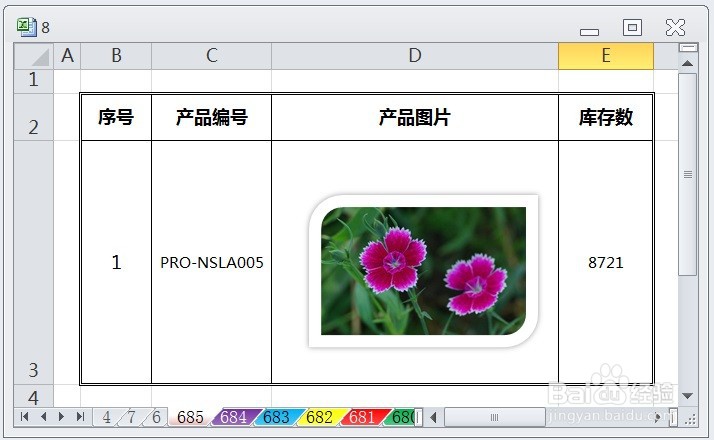Click the 产品编号 header cell

coord(211,117)
